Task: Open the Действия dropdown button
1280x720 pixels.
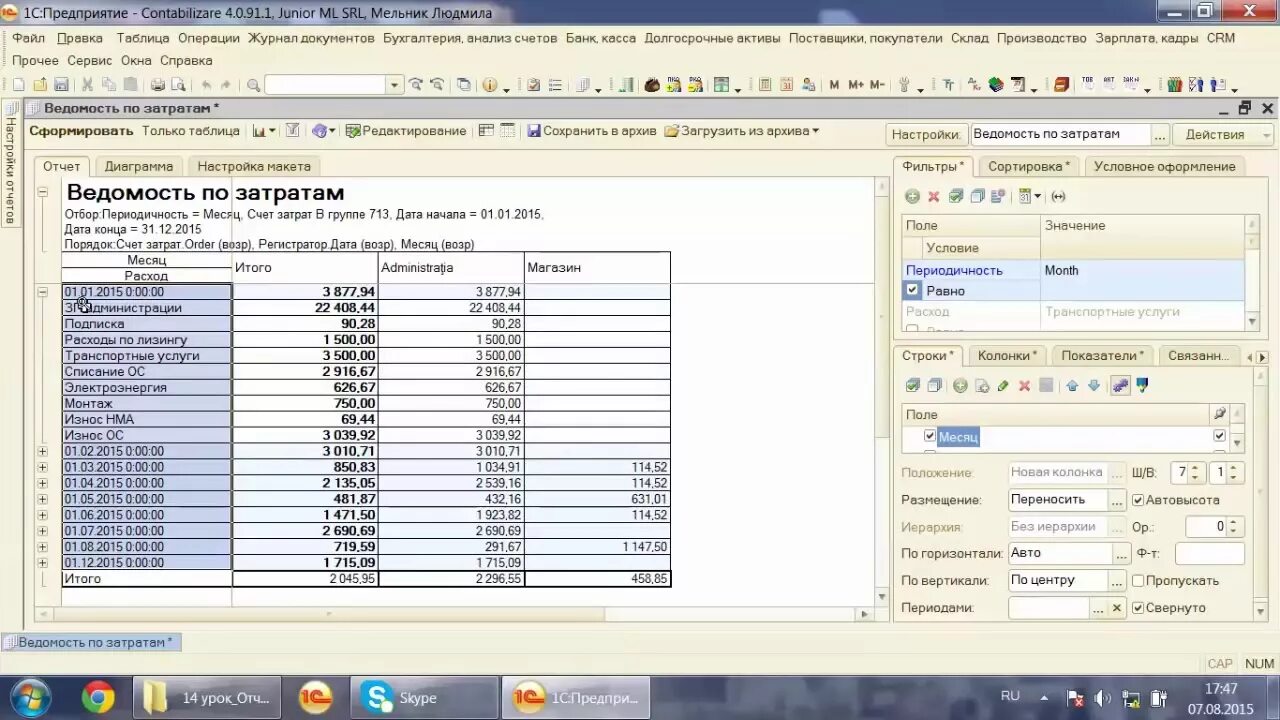Action: pos(1222,134)
